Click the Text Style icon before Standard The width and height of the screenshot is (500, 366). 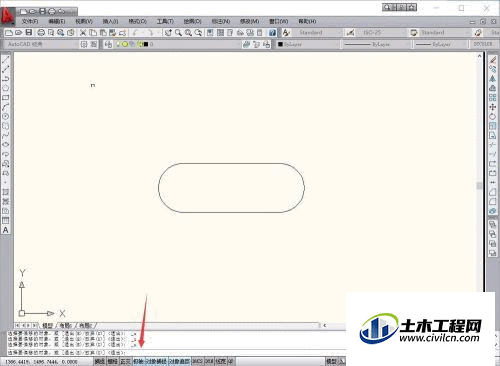pyautogui.click(x=286, y=32)
